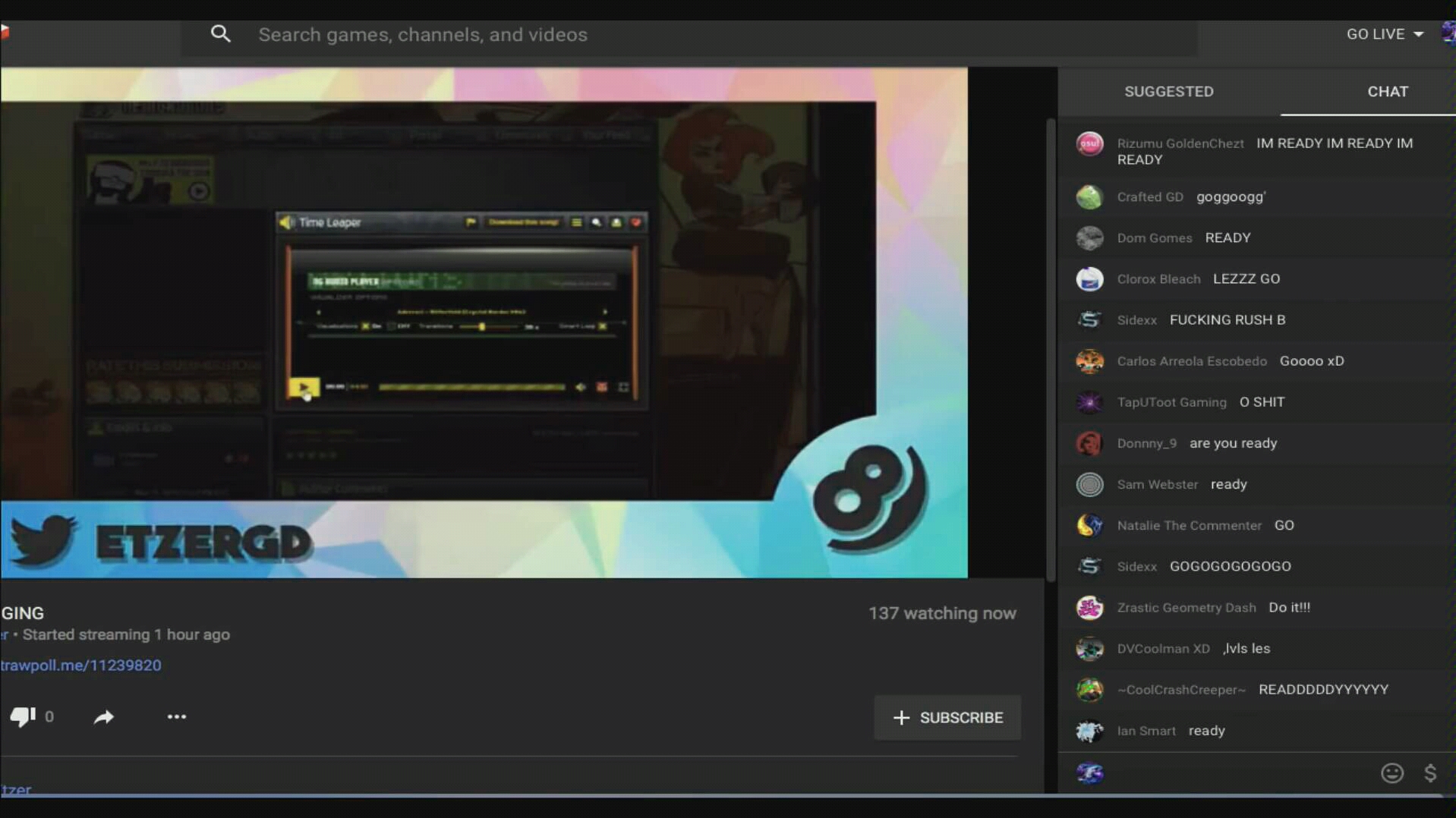
Task: Click your own avatar beside chat input
Action: pos(1089,773)
